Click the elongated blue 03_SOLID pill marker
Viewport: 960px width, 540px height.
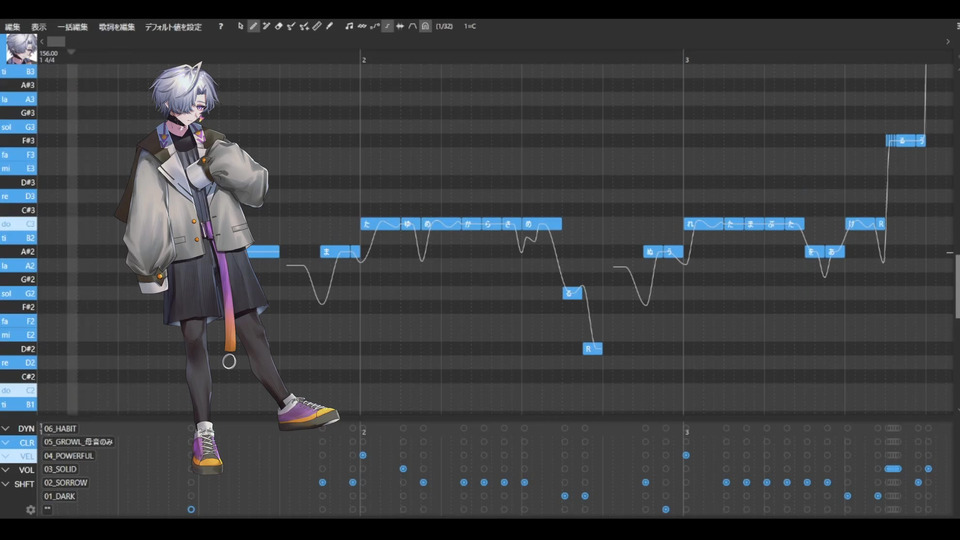893,469
